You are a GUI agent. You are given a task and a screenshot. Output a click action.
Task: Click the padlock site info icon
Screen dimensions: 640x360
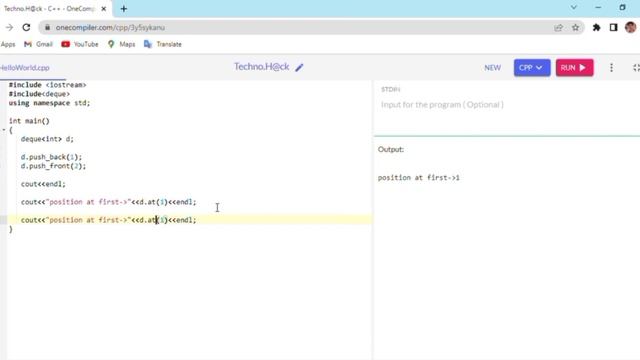point(47,27)
